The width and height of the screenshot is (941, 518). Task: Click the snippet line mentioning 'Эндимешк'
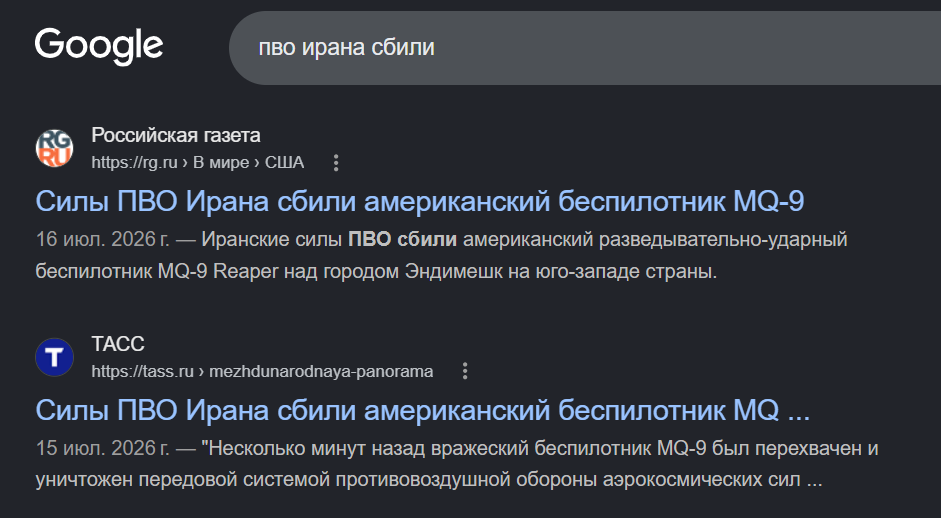tap(376, 271)
